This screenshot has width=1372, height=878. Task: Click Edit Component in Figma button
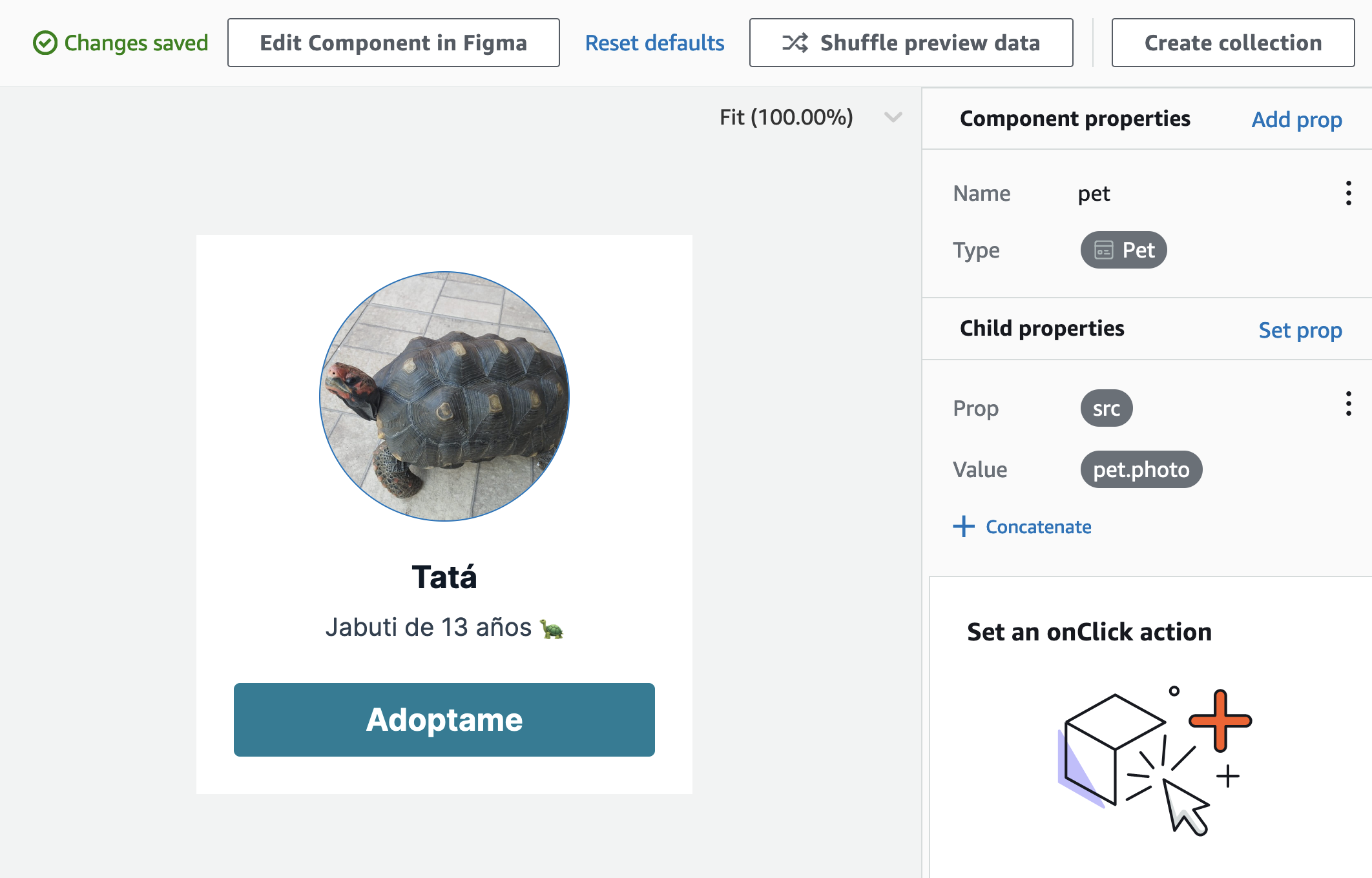[x=393, y=43]
